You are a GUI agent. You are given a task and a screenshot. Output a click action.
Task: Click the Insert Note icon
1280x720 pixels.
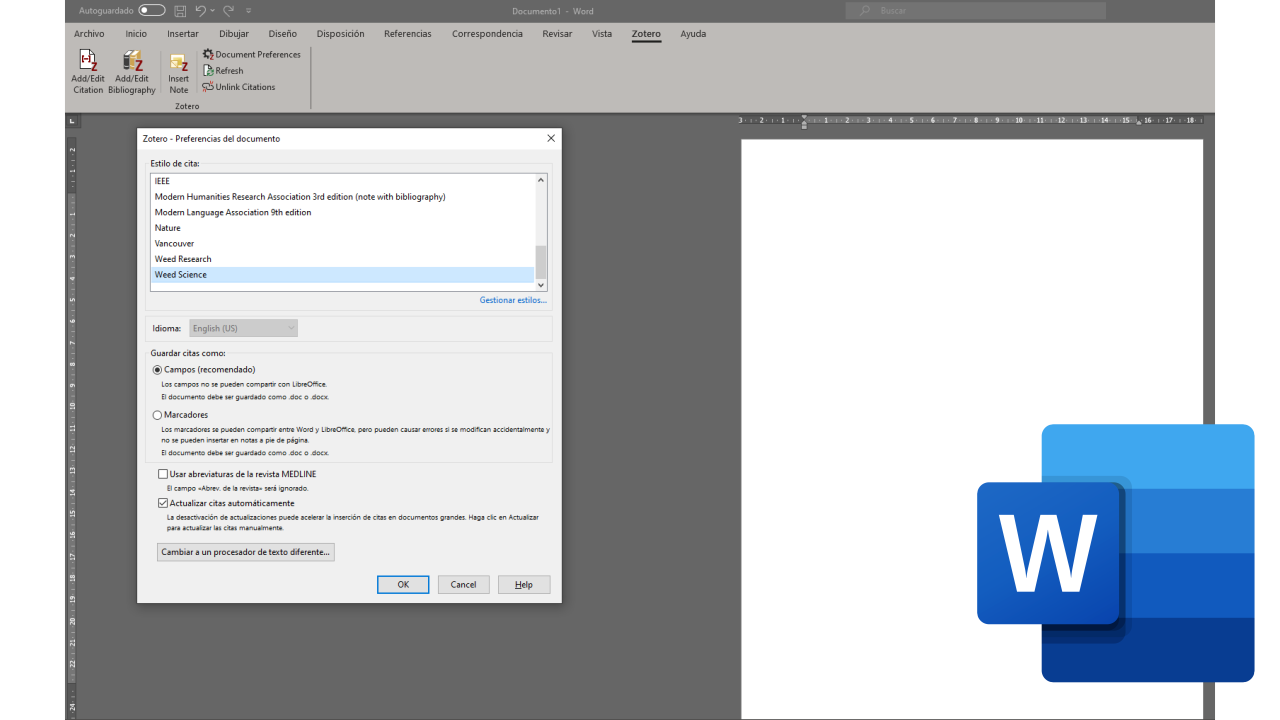click(179, 63)
